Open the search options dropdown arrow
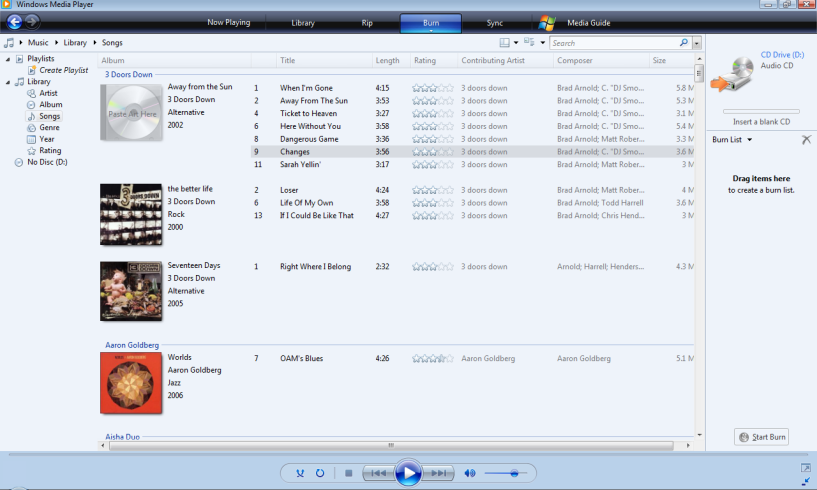This screenshot has height=490, width=817. 697,43
